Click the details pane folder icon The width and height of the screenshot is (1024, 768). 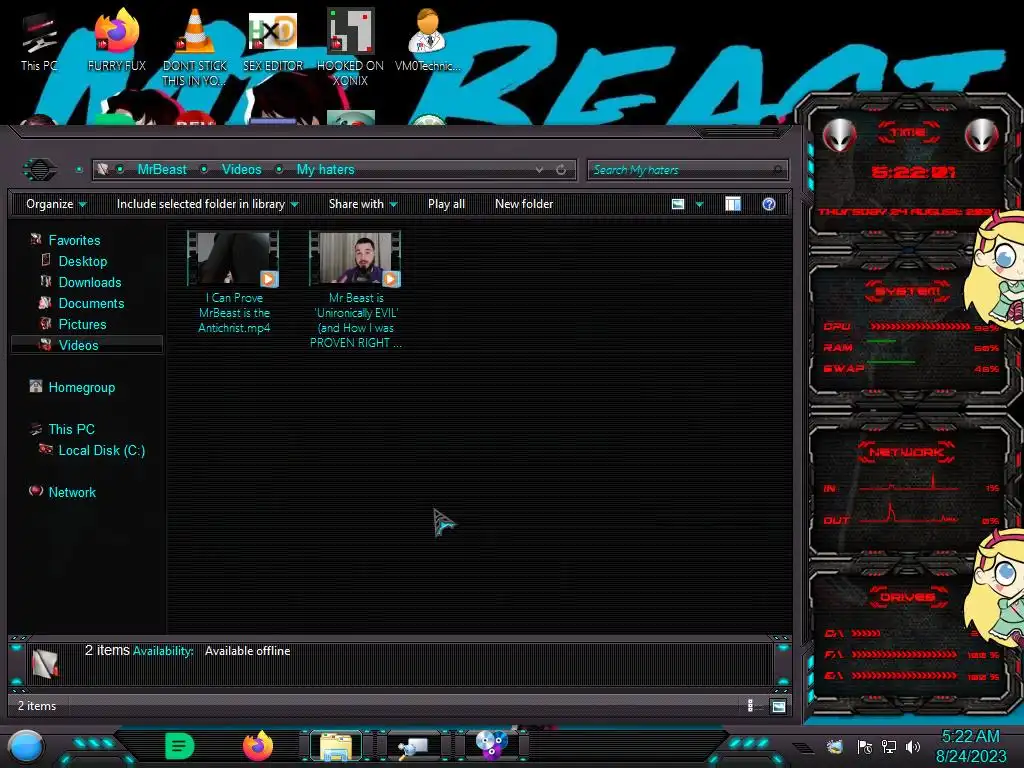tap(44, 664)
